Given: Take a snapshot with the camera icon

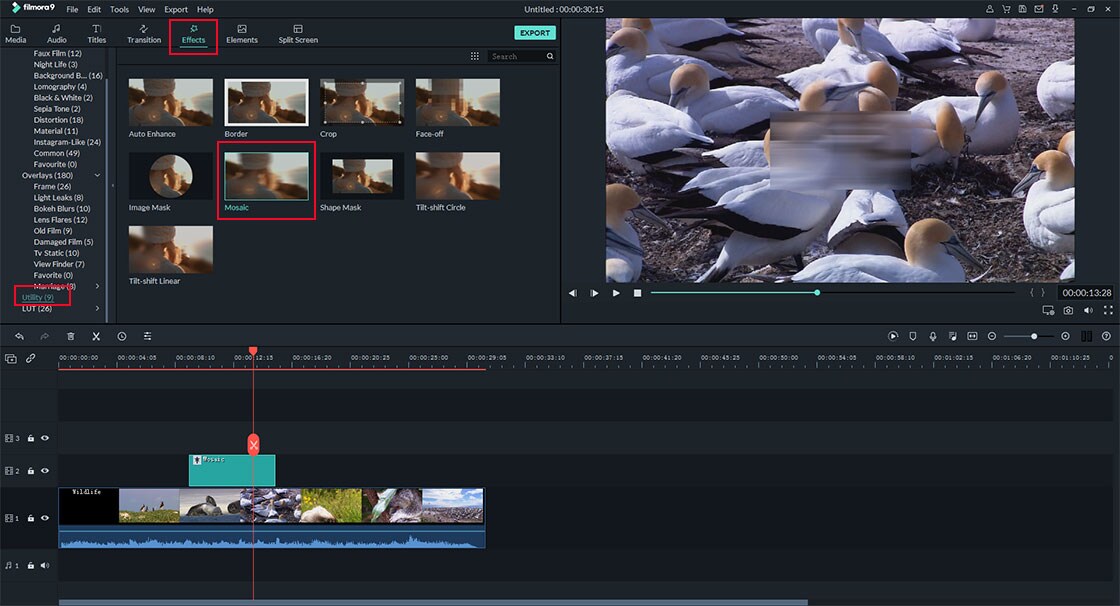Looking at the screenshot, I should (x=1068, y=310).
